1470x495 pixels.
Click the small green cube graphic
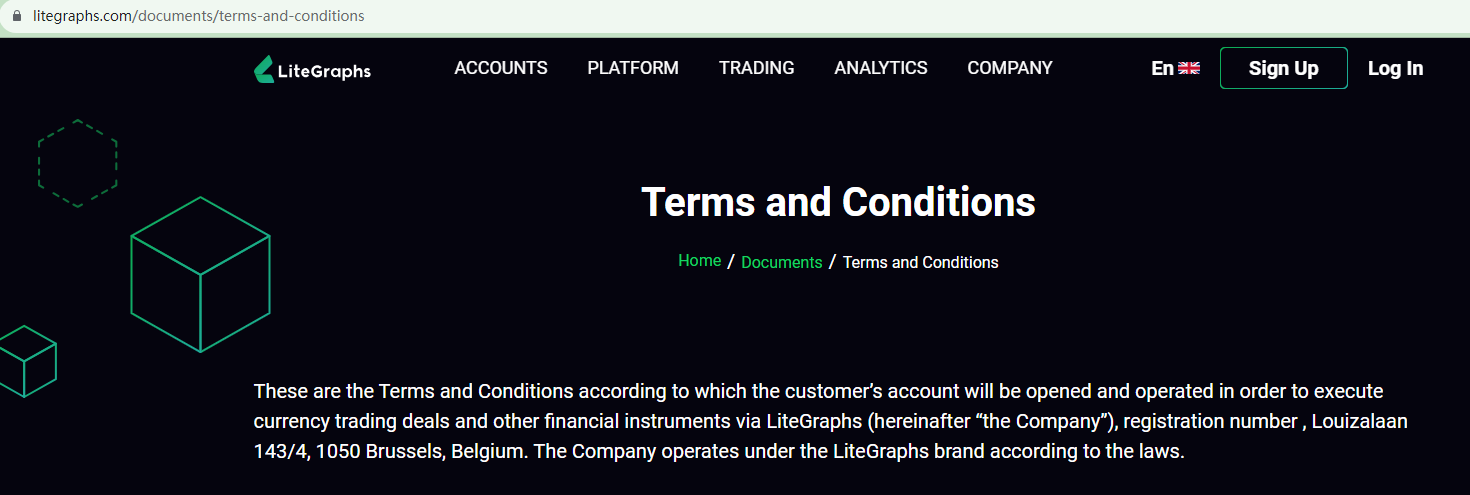27,360
